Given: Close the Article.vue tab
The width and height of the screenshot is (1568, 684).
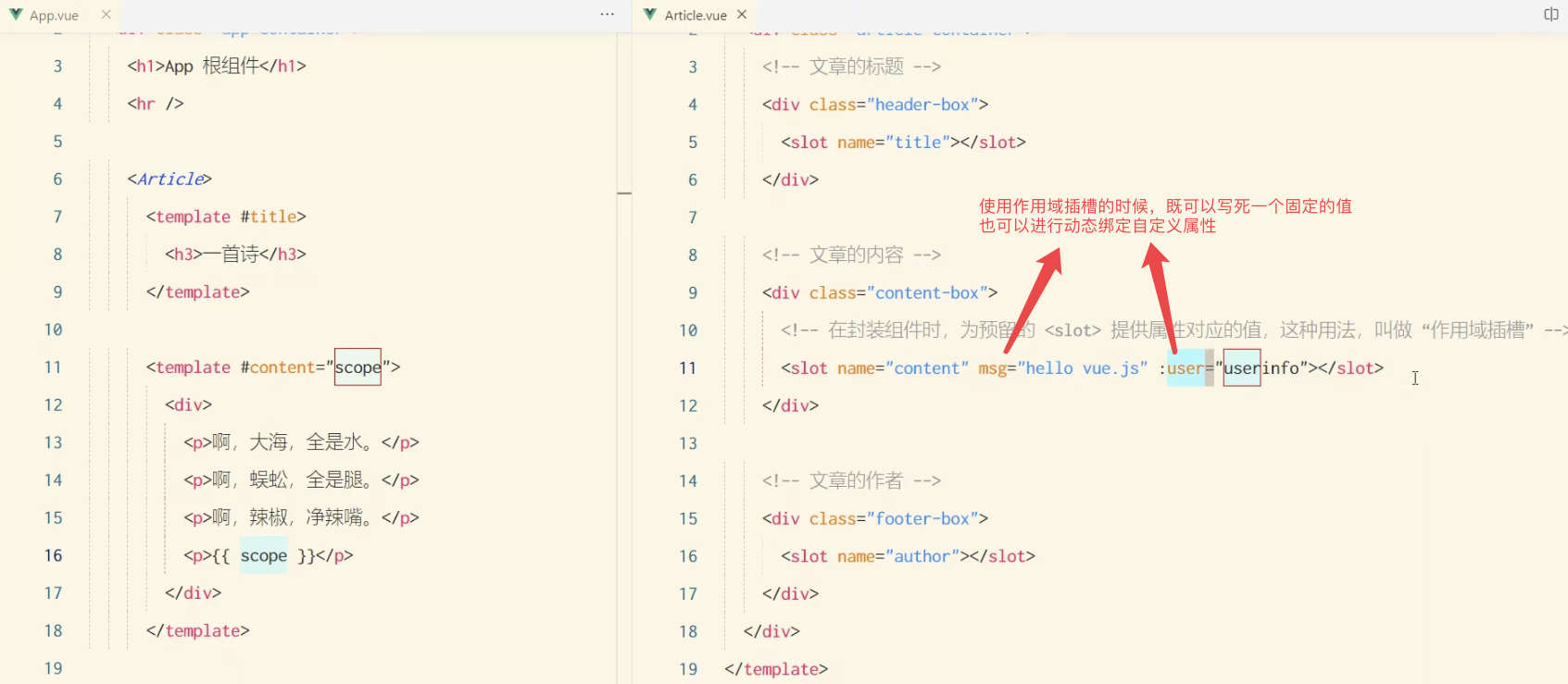Looking at the screenshot, I should tap(742, 15).
